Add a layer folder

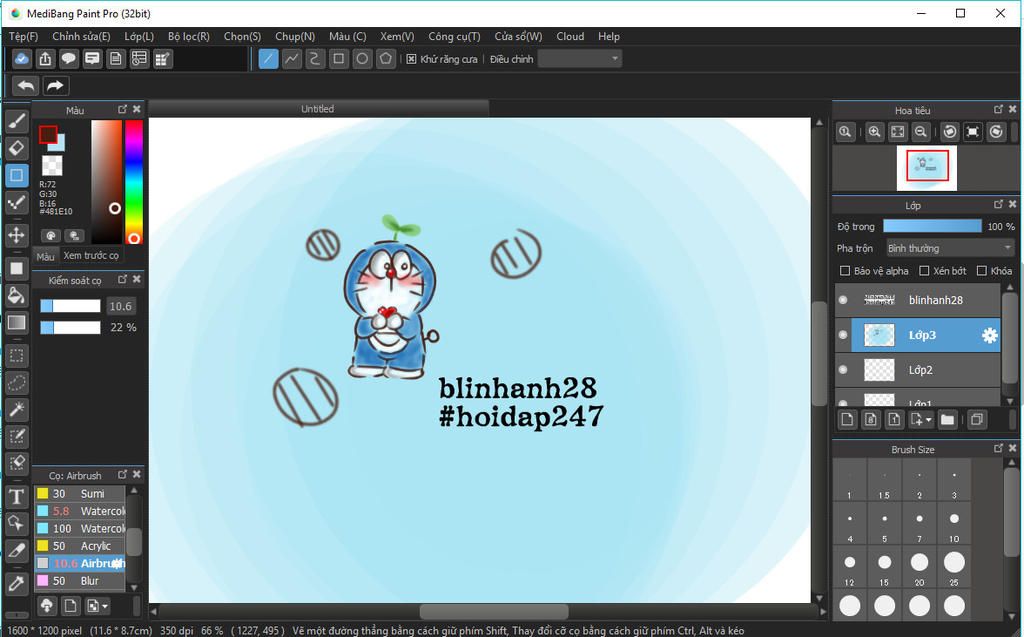(948, 419)
